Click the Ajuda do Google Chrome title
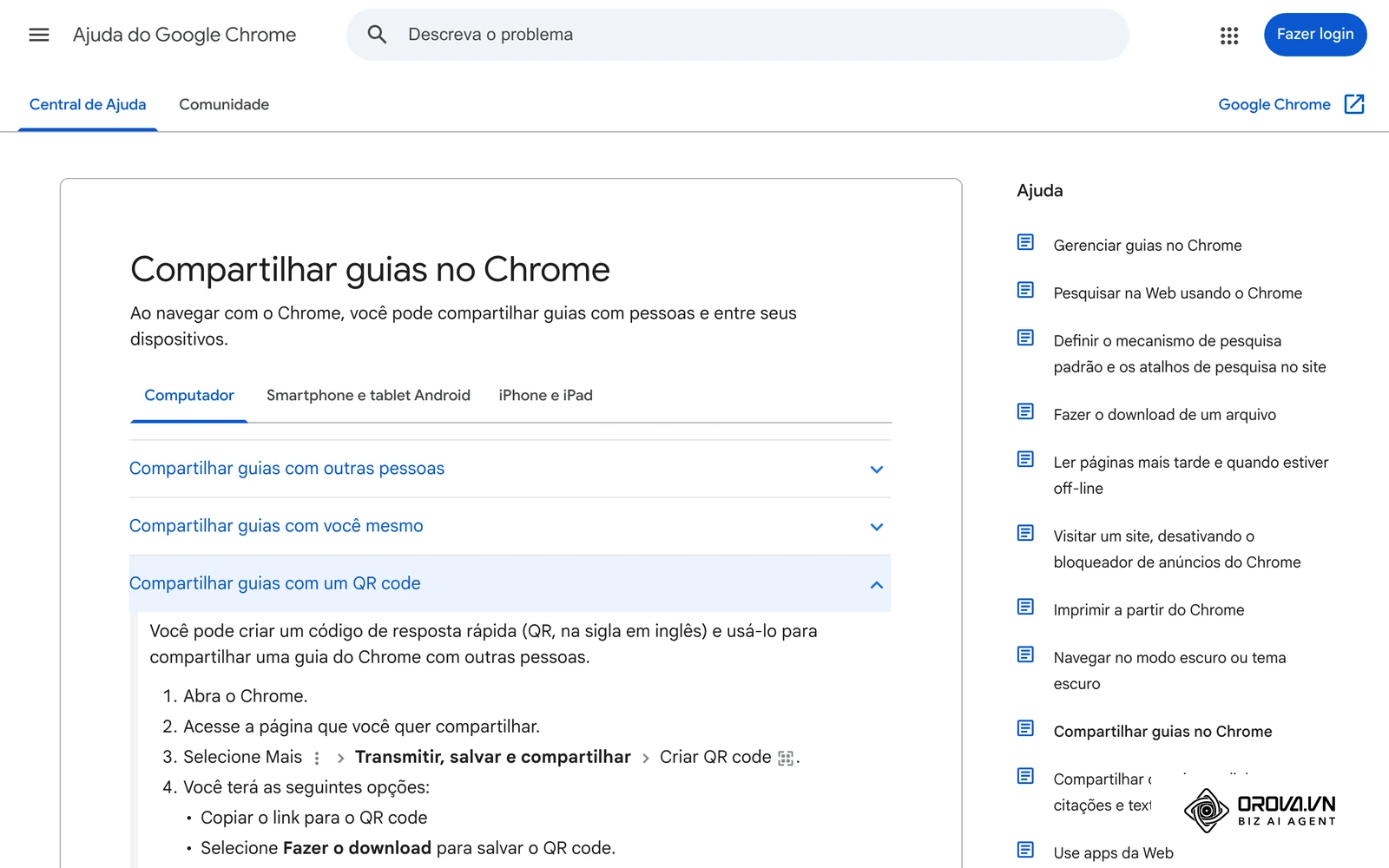This screenshot has width=1389, height=868. point(184,35)
